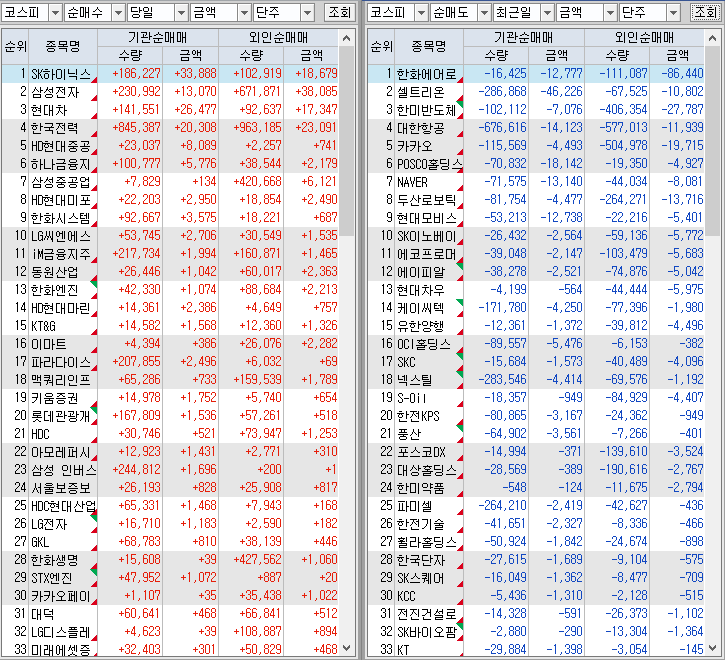
Task: Click the right panel scrollbar down arrow
Action: (x=712, y=648)
